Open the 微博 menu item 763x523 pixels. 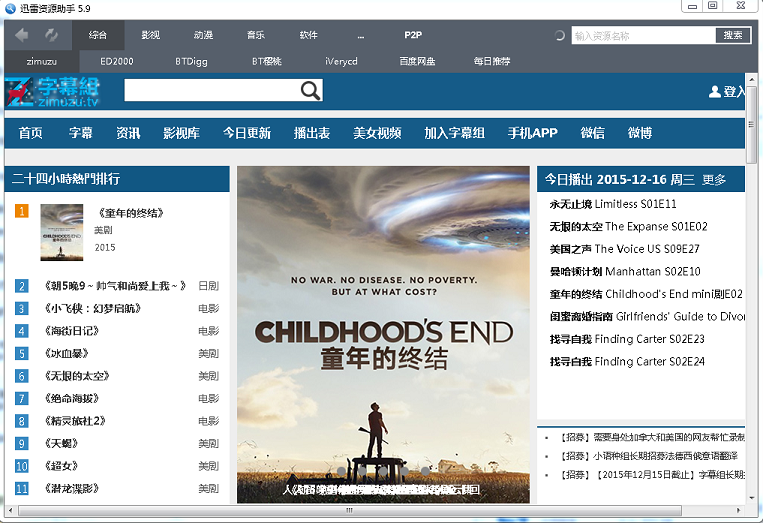click(x=639, y=133)
